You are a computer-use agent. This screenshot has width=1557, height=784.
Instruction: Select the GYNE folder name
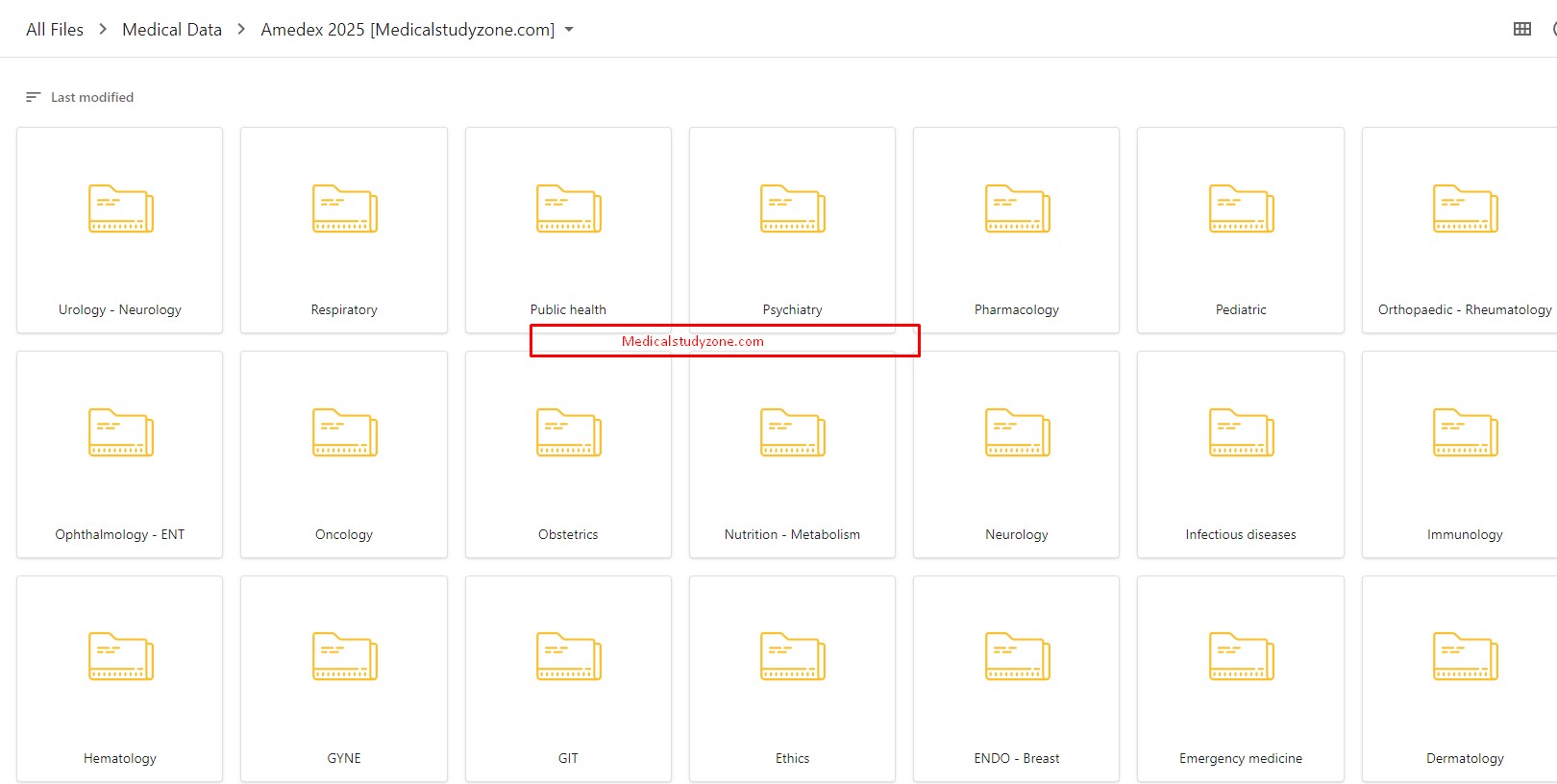pos(344,758)
